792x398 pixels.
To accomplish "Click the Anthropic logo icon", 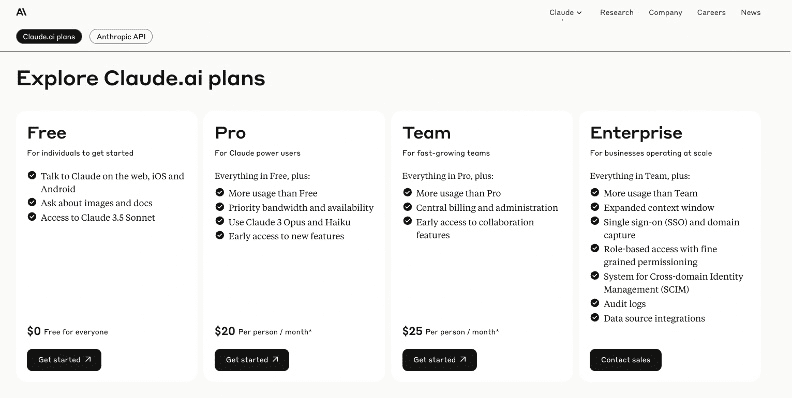I will click(21, 12).
